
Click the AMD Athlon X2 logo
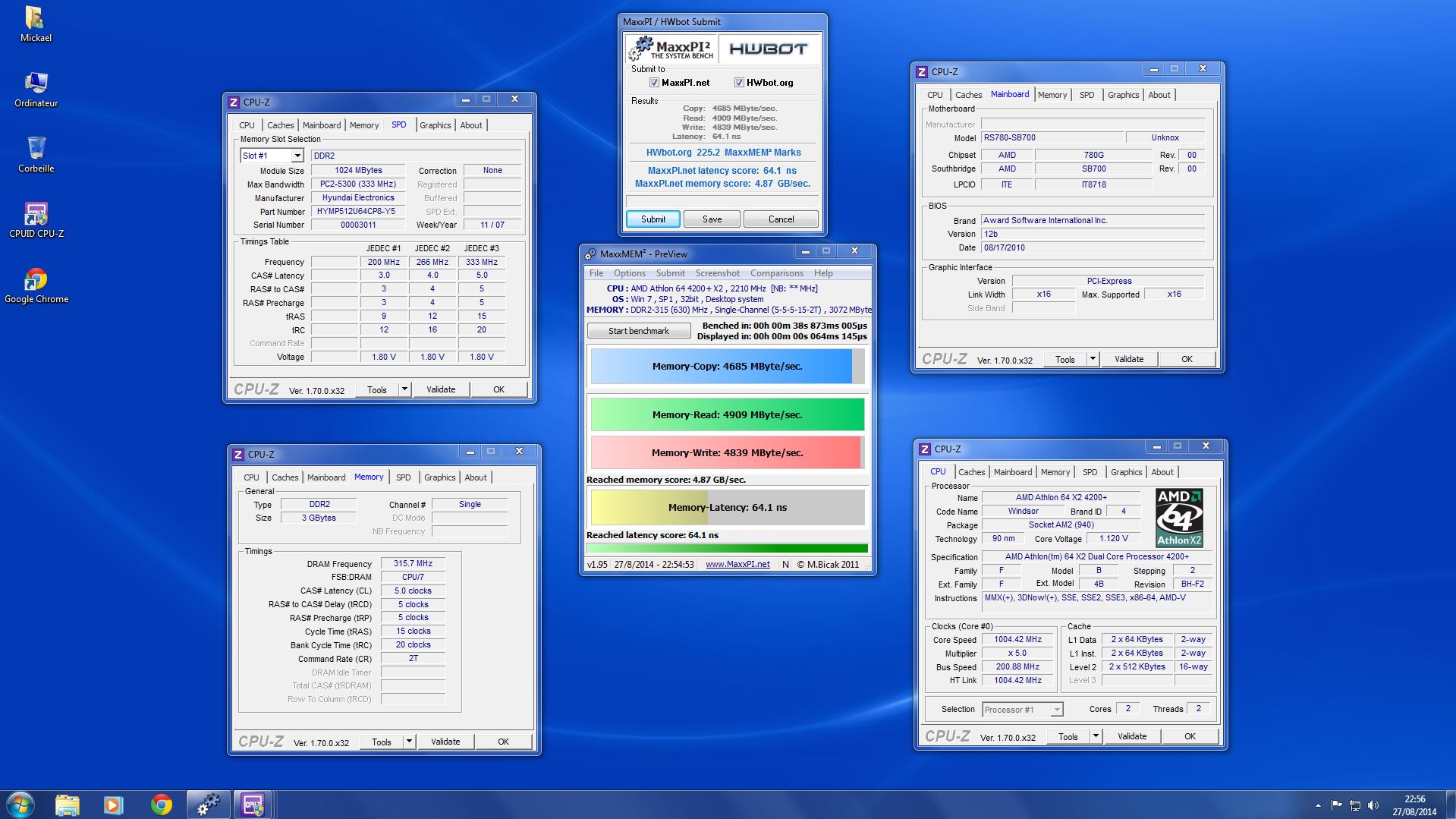pyautogui.click(x=1179, y=518)
